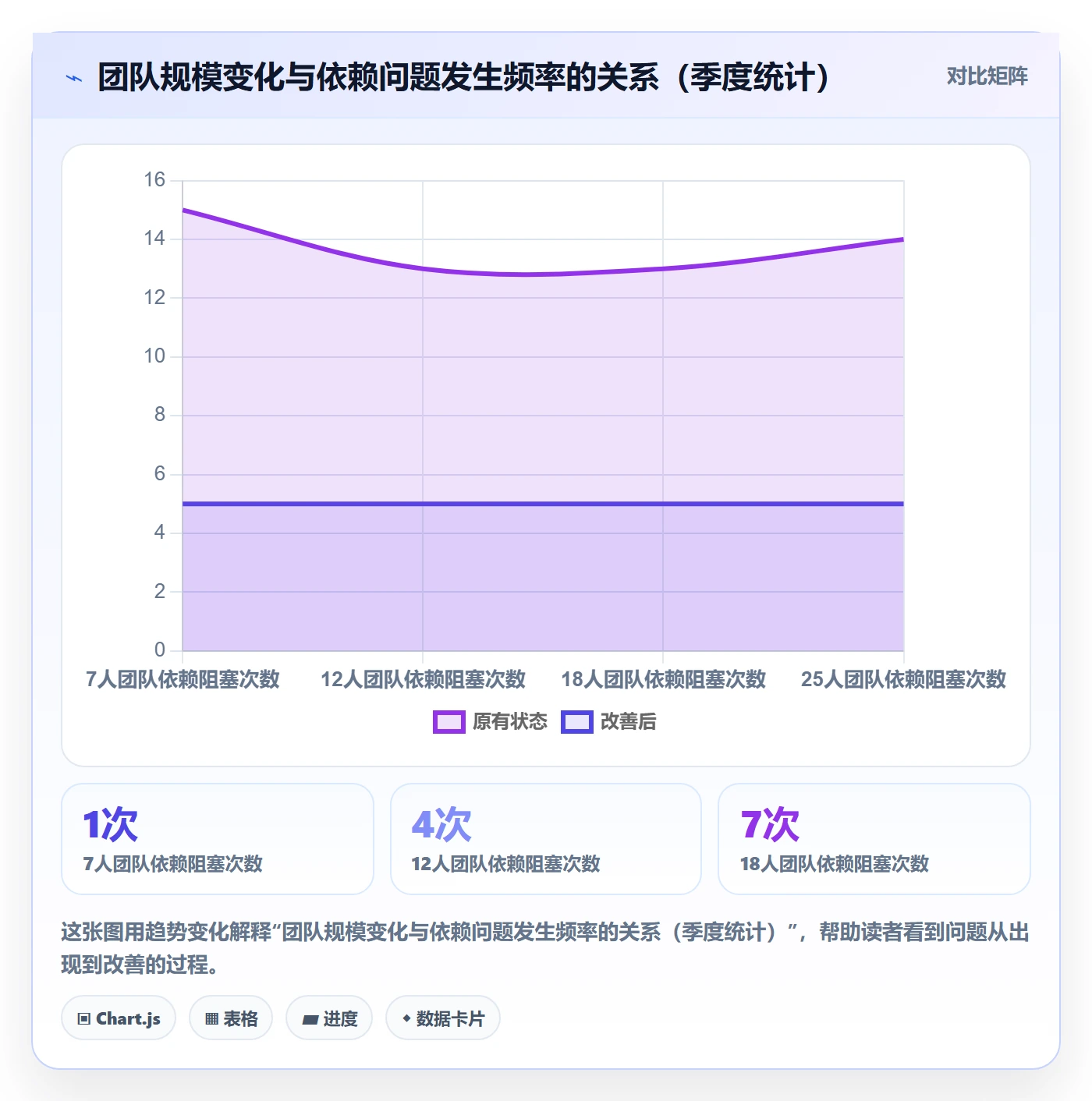1092x1101 pixels.
Task: Click the 18人团队依赖阻塞次数 x-axis label
Action: pyautogui.click(x=663, y=679)
